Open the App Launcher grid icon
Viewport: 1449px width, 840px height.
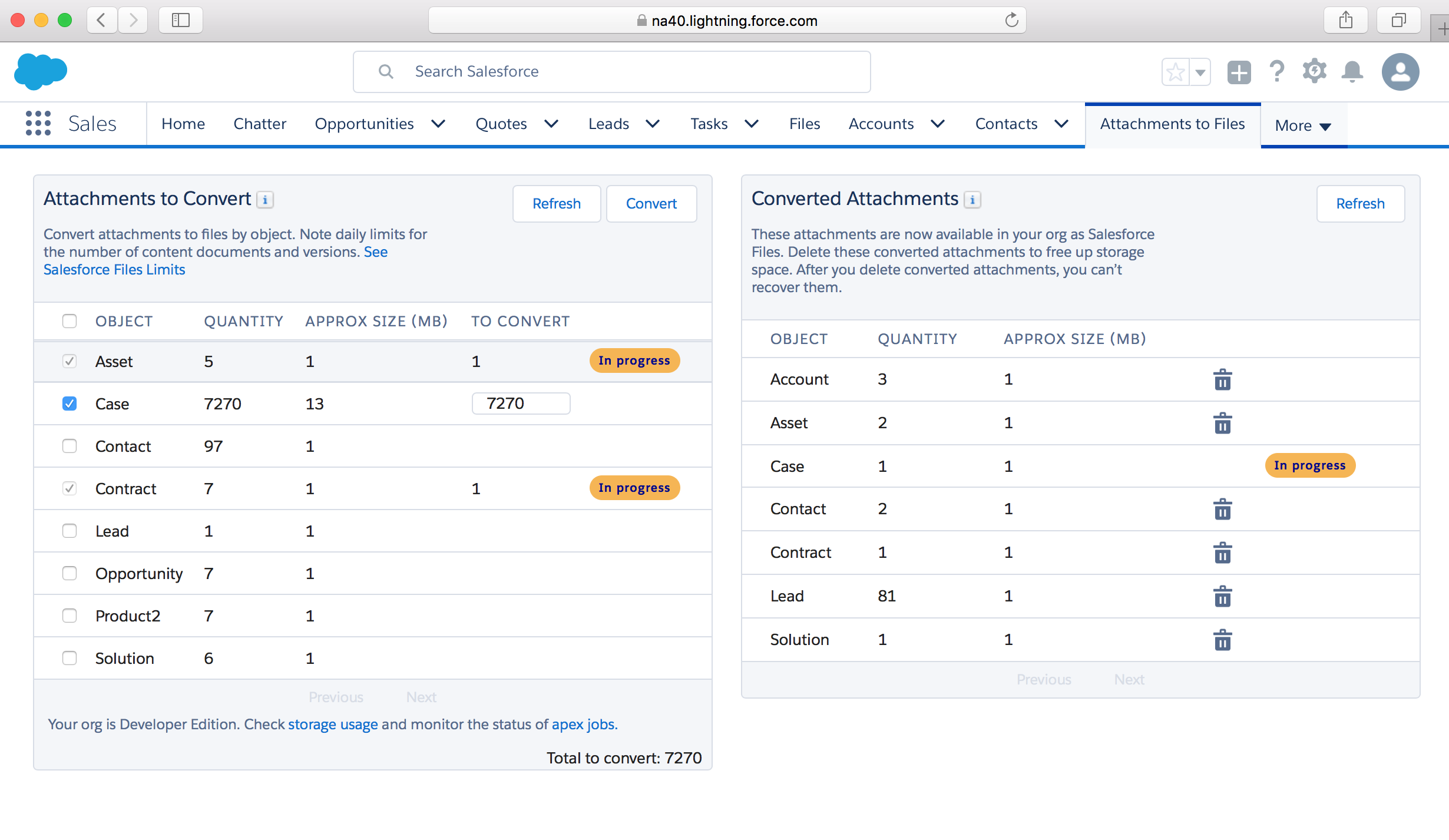38,123
